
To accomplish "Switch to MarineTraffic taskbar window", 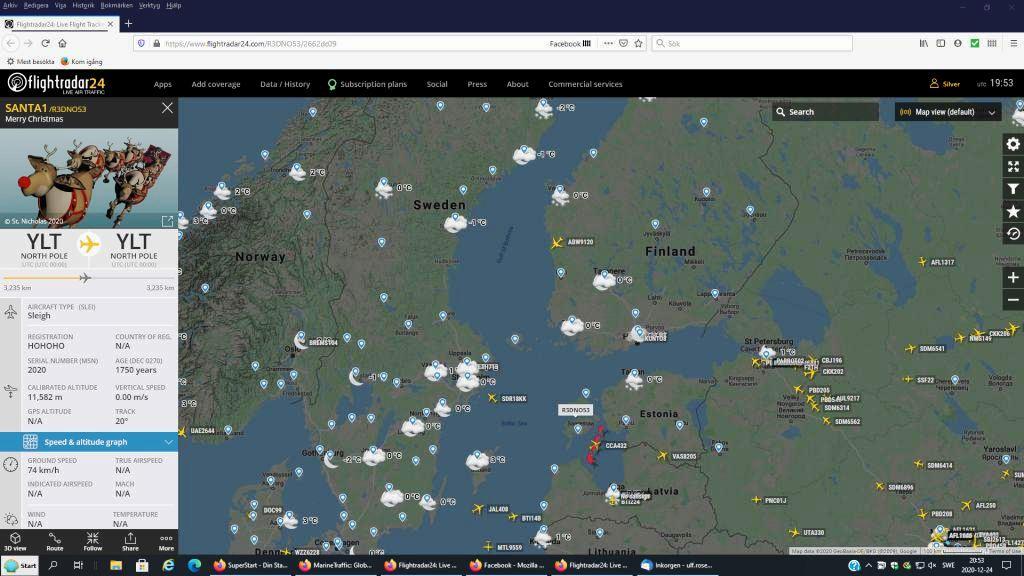I will pyautogui.click(x=336, y=566).
